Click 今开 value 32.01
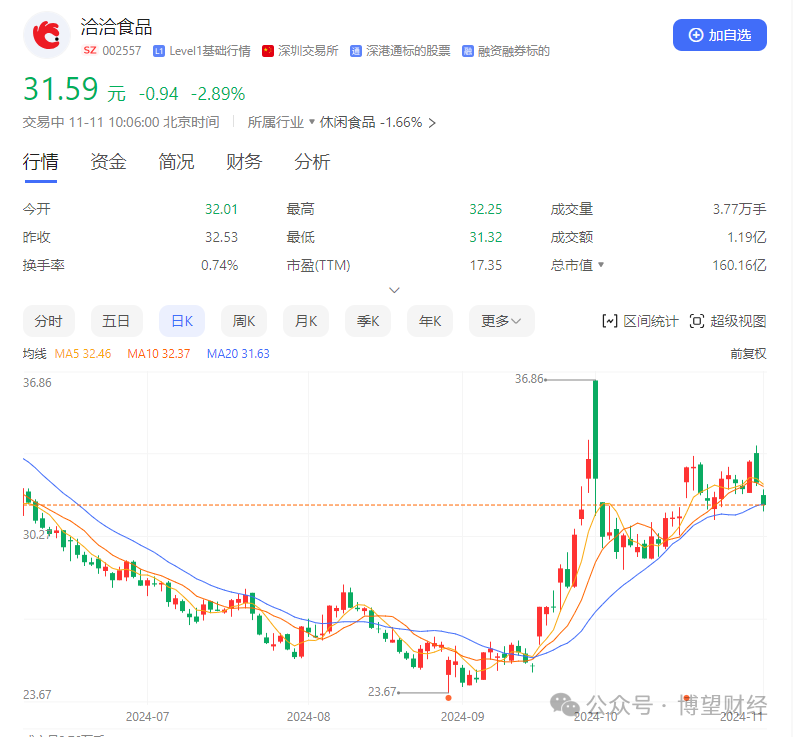The image size is (793, 737). tap(221, 209)
